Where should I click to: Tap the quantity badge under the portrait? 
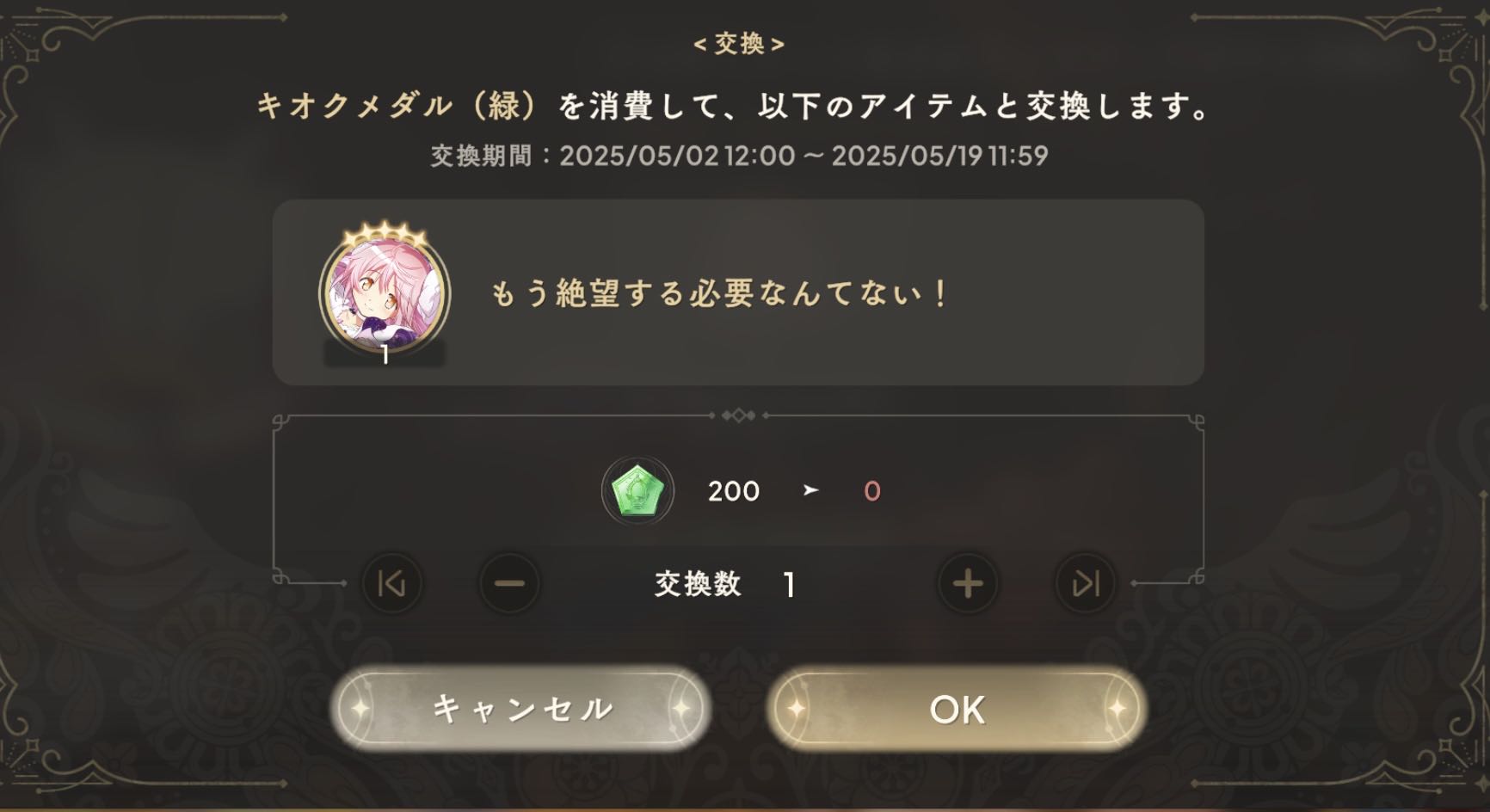coord(385,354)
